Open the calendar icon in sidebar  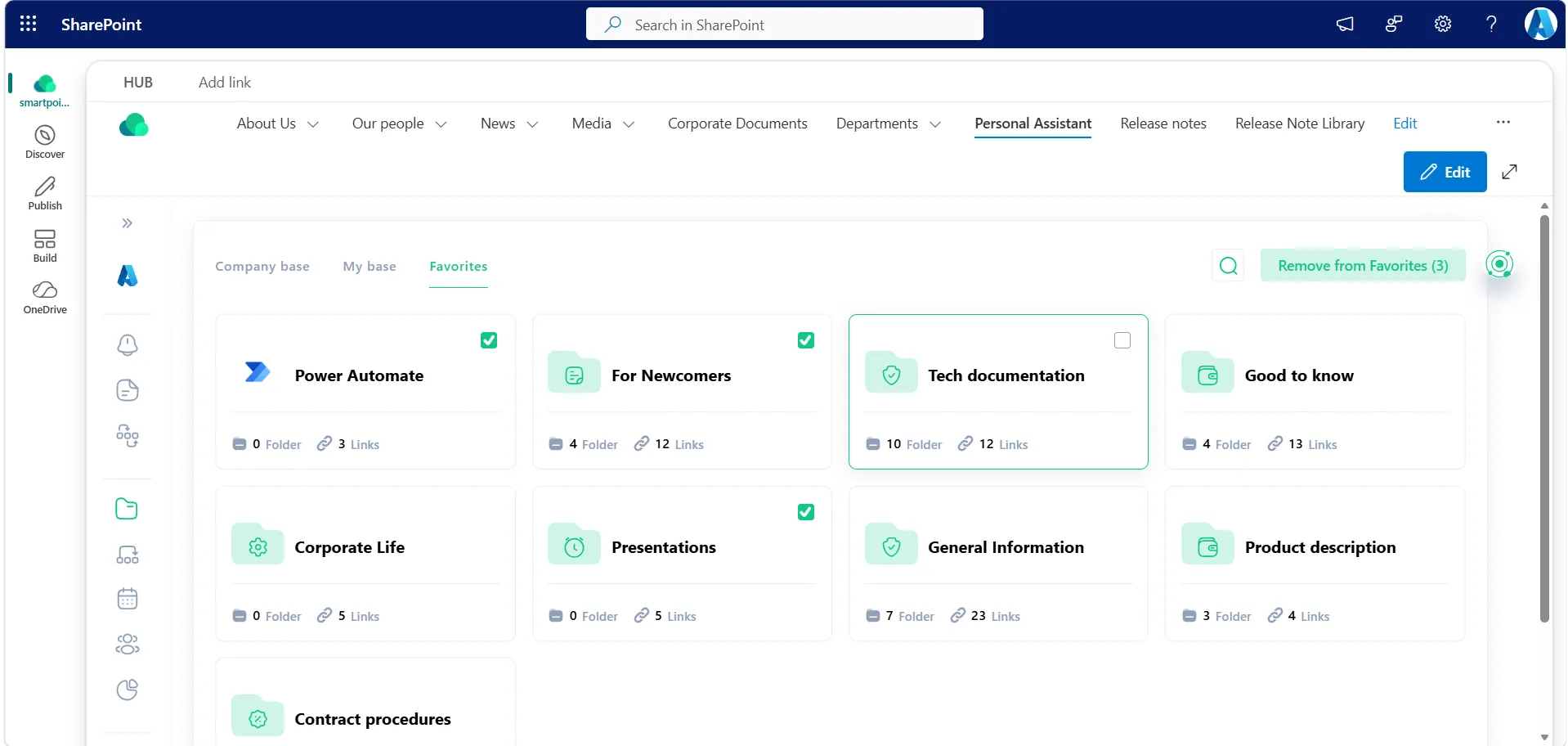click(x=128, y=599)
